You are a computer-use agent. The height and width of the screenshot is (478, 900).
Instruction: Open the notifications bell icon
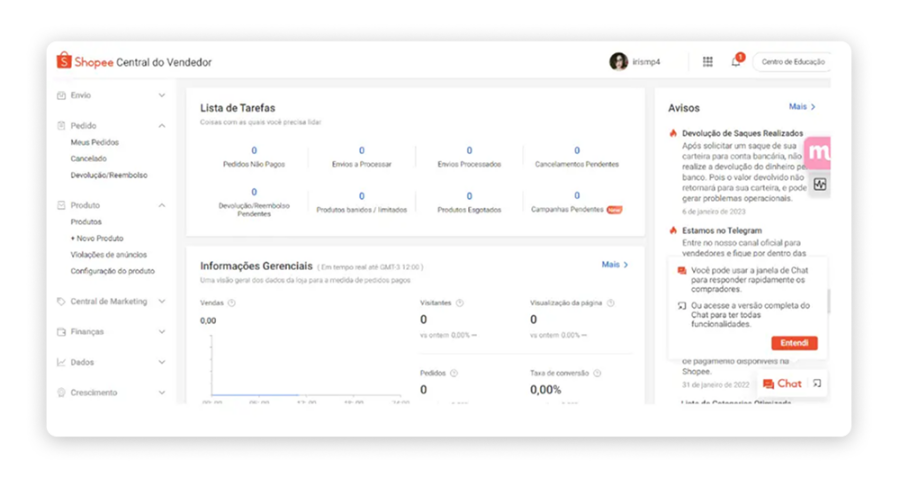736,62
